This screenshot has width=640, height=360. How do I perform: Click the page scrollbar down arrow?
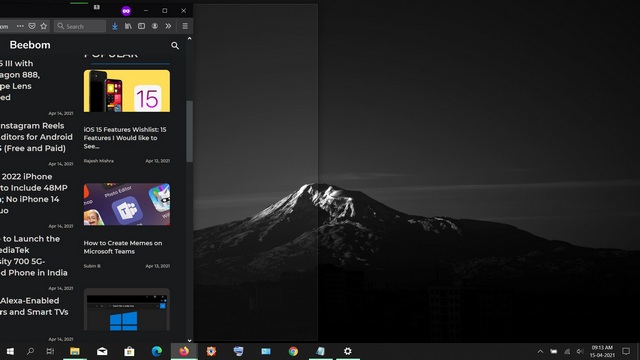[189, 340]
